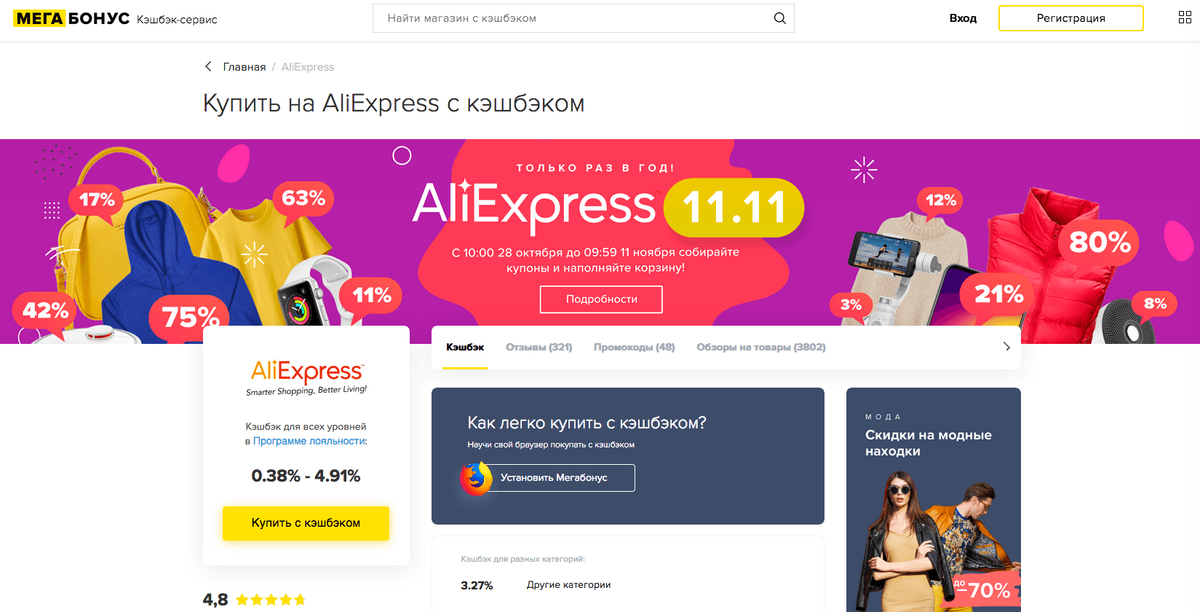Select the Кэшбэк tab
The height and width of the screenshot is (612, 1200).
click(x=465, y=347)
